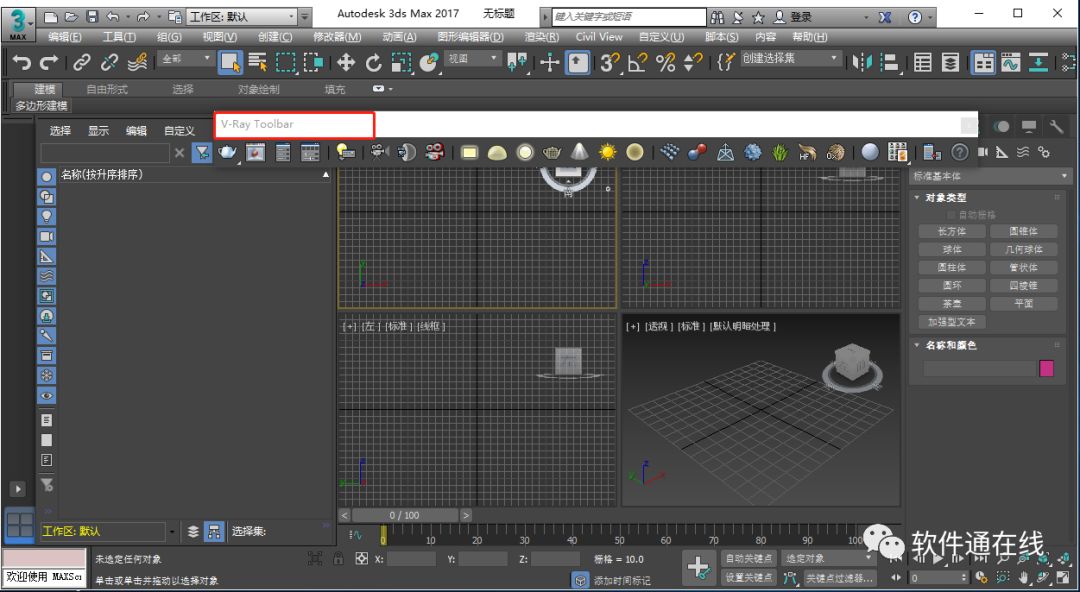Open the 选定对象 key target dropdown
1080x592 pixels.
click(828, 558)
